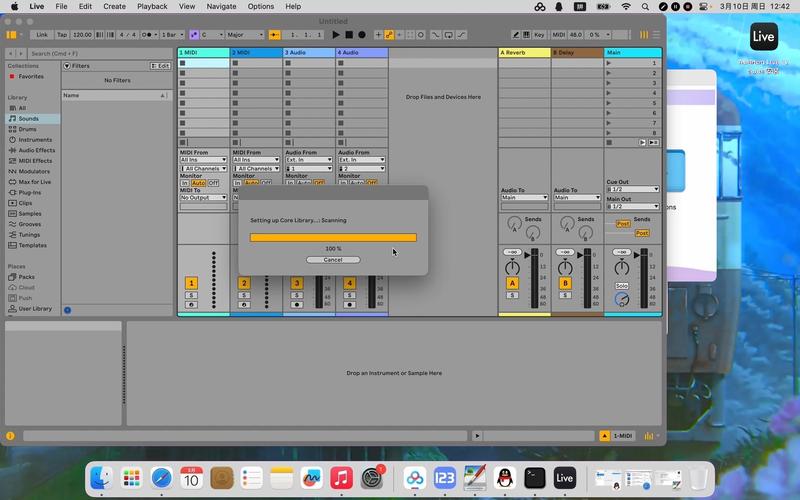This screenshot has height=500, width=800.
Task: Toggle the computer MIDI keyboard icon
Action: [x=527, y=35]
